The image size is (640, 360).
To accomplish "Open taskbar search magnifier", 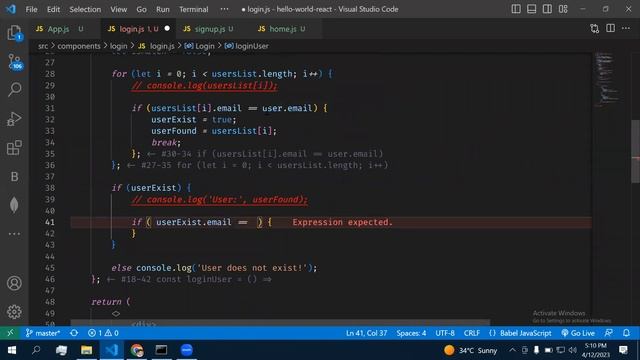I will pos(36,350).
